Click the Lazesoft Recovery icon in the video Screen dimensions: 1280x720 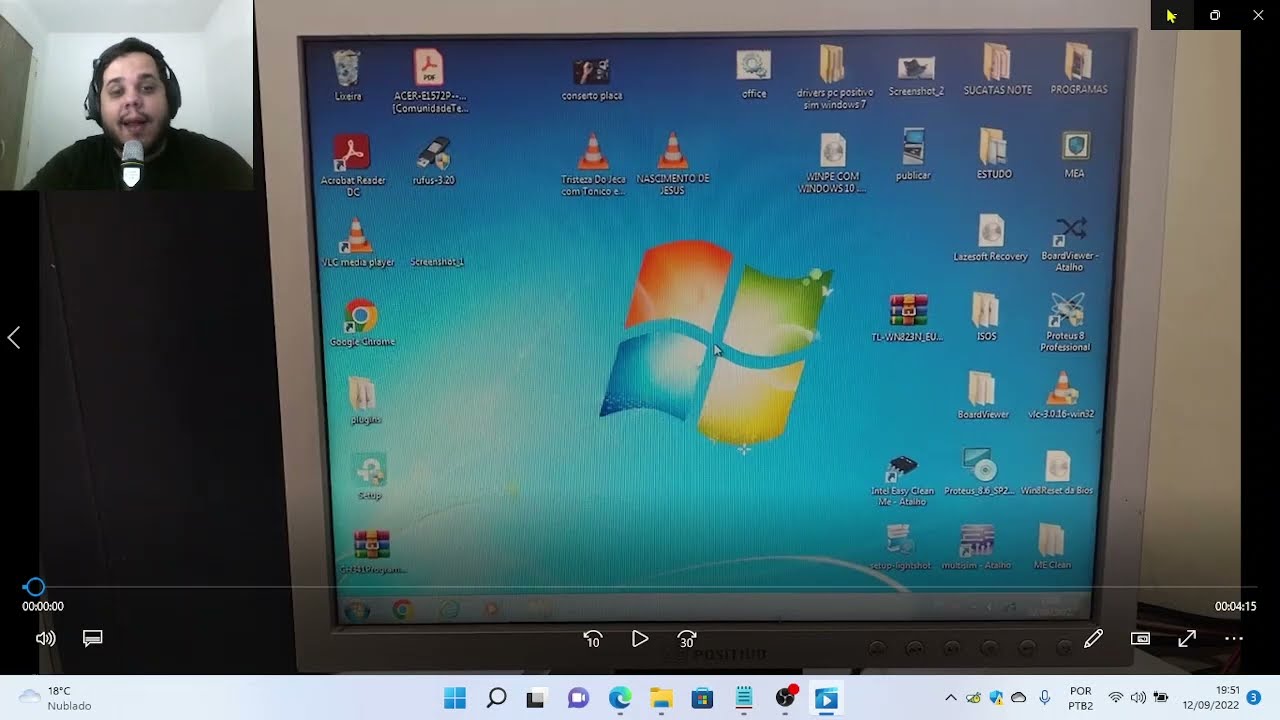(990, 239)
